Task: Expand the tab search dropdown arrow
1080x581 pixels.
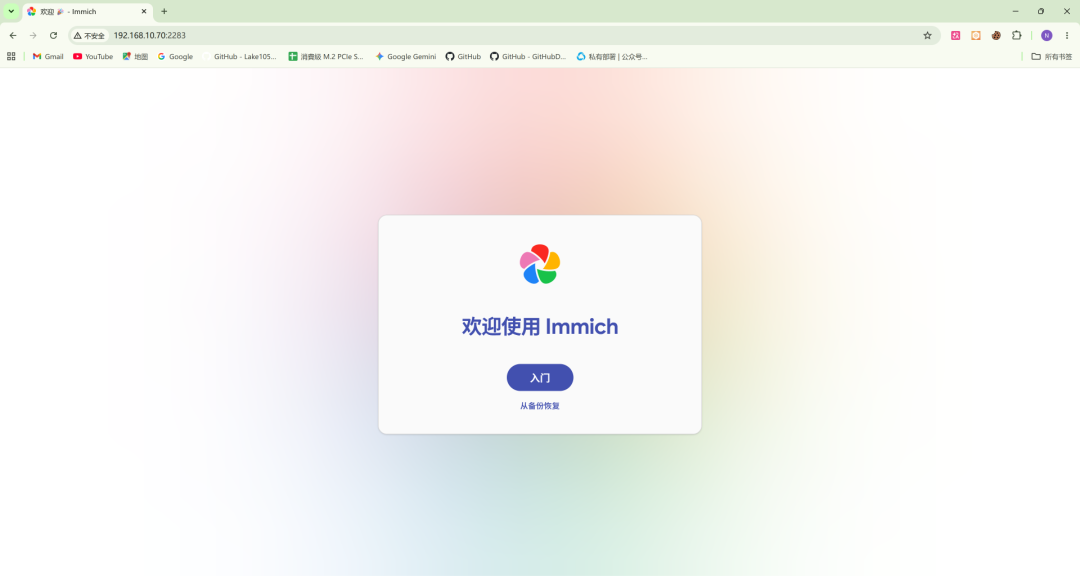Action: (x=11, y=11)
